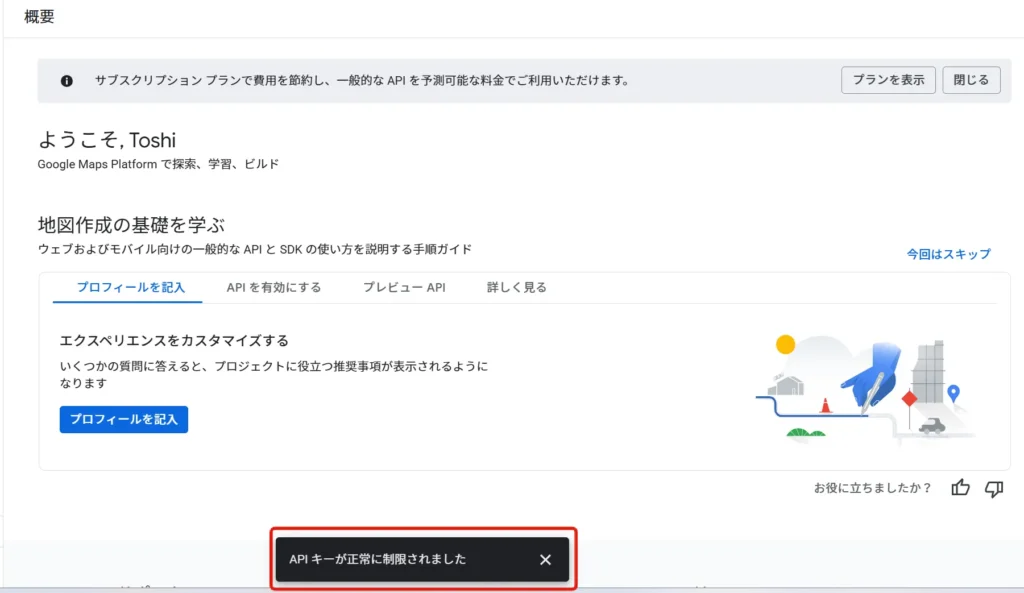Skip the guide via 今回はスキップ

(948, 254)
